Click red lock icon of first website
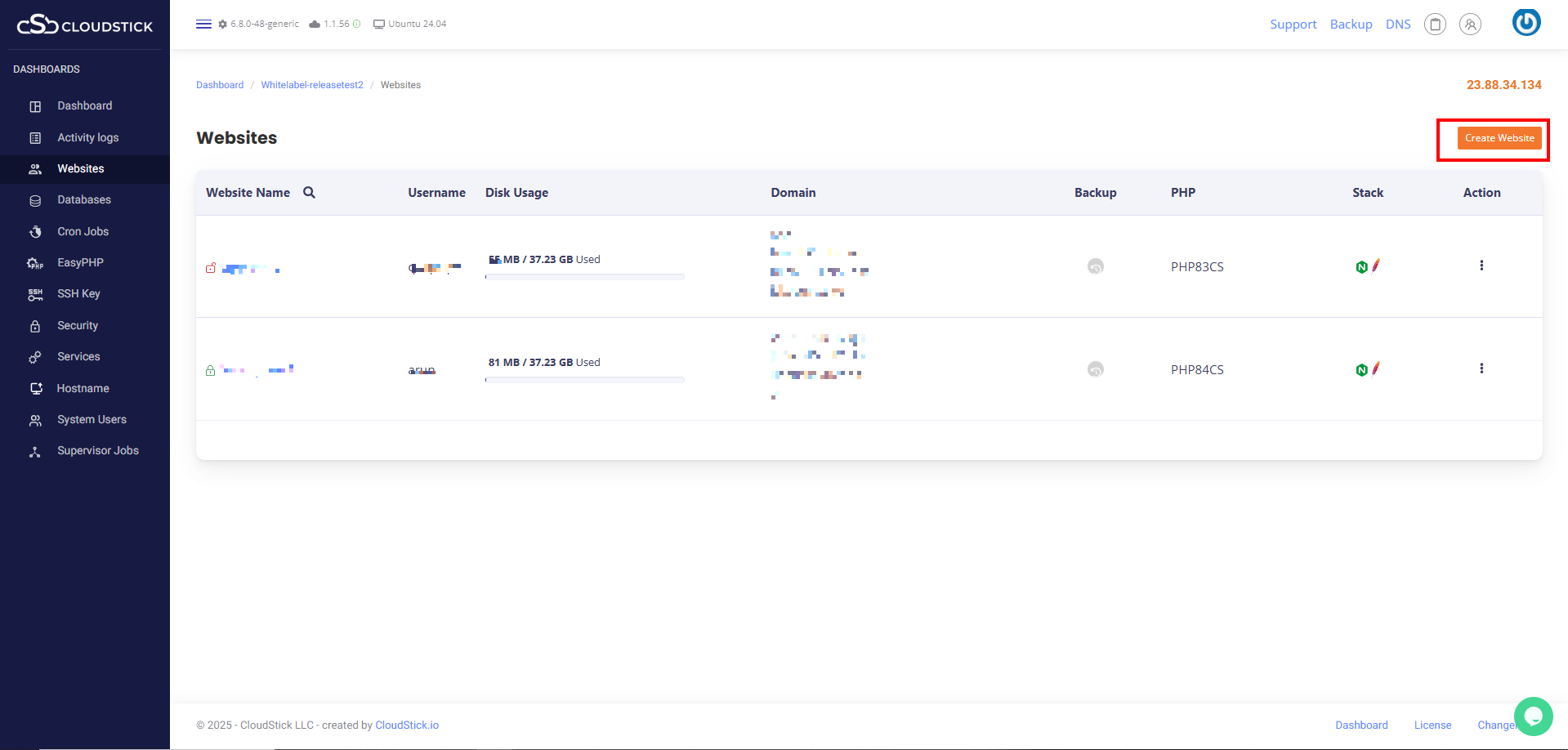The image size is (1568, 750). (211, 268)
